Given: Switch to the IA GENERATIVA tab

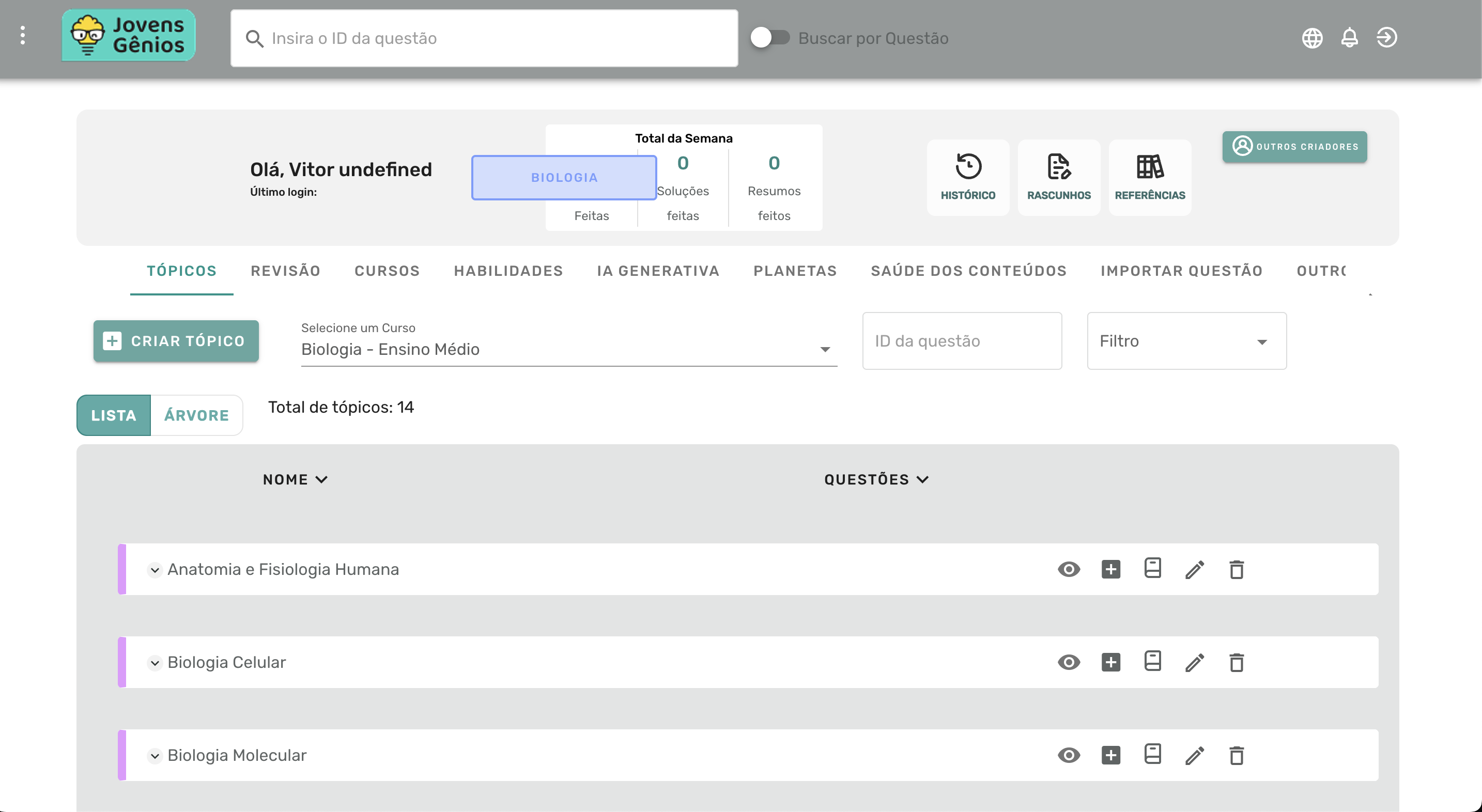Looking at the screenshot, I should pos(658,271).
